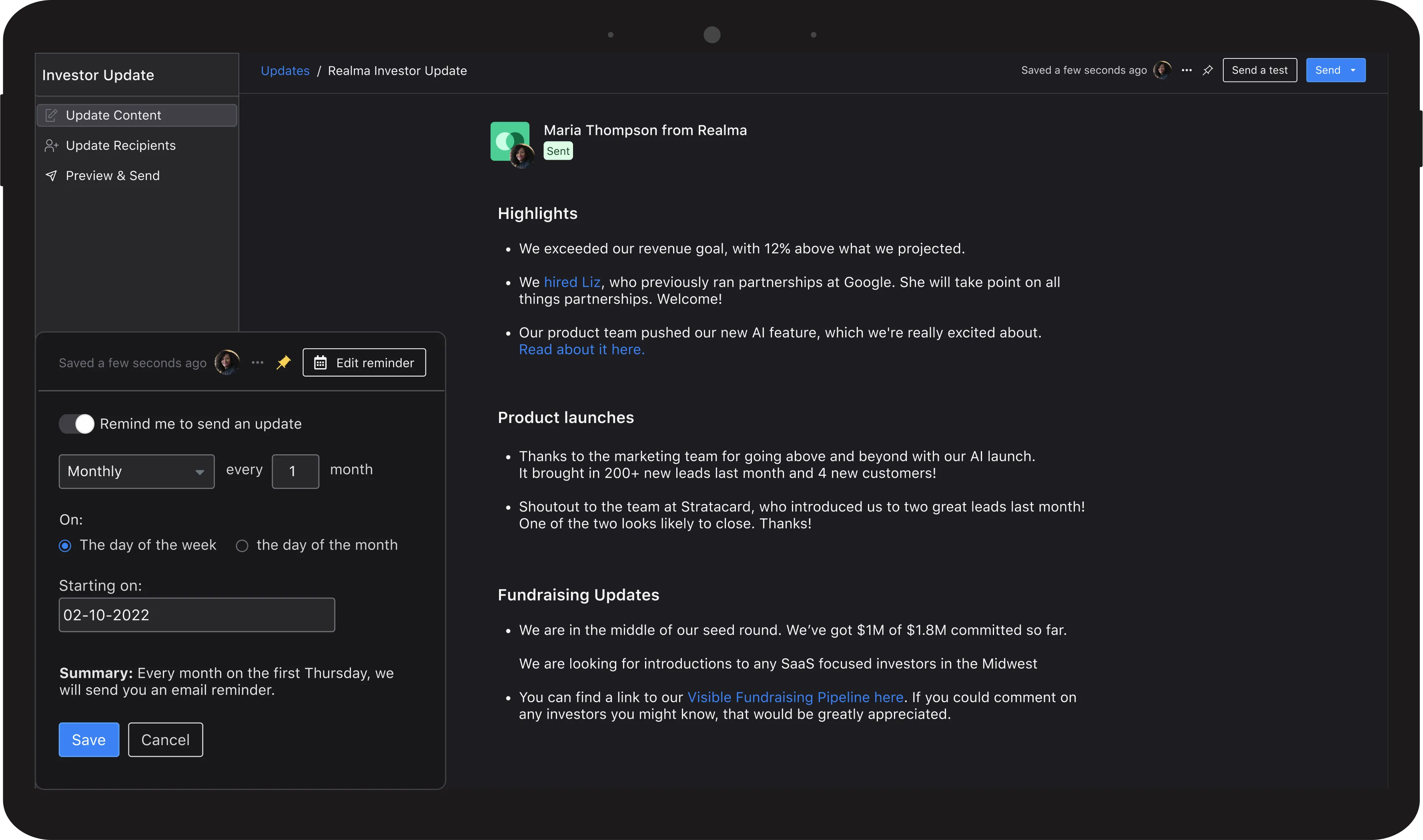This screenshot has height=840, width=1423.
Task: Toggle Remind me to send an update
Action: pyautogui.click(x=76, y=424)
